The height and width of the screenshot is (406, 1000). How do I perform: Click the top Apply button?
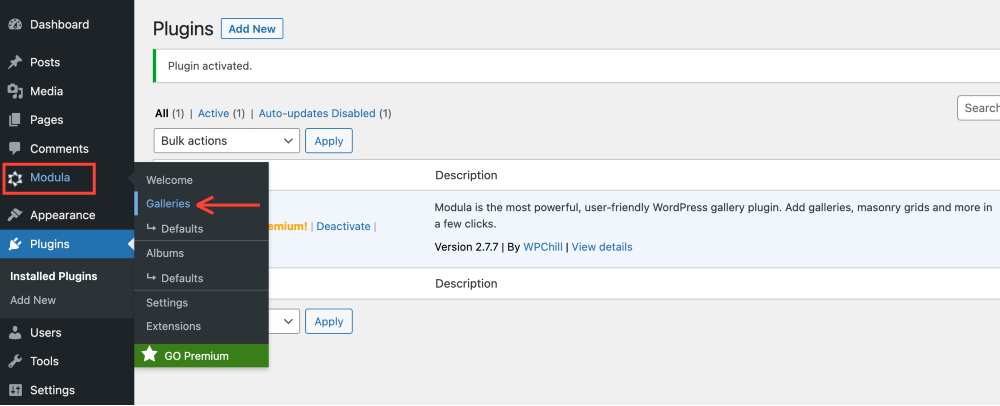tap(328, 141)
